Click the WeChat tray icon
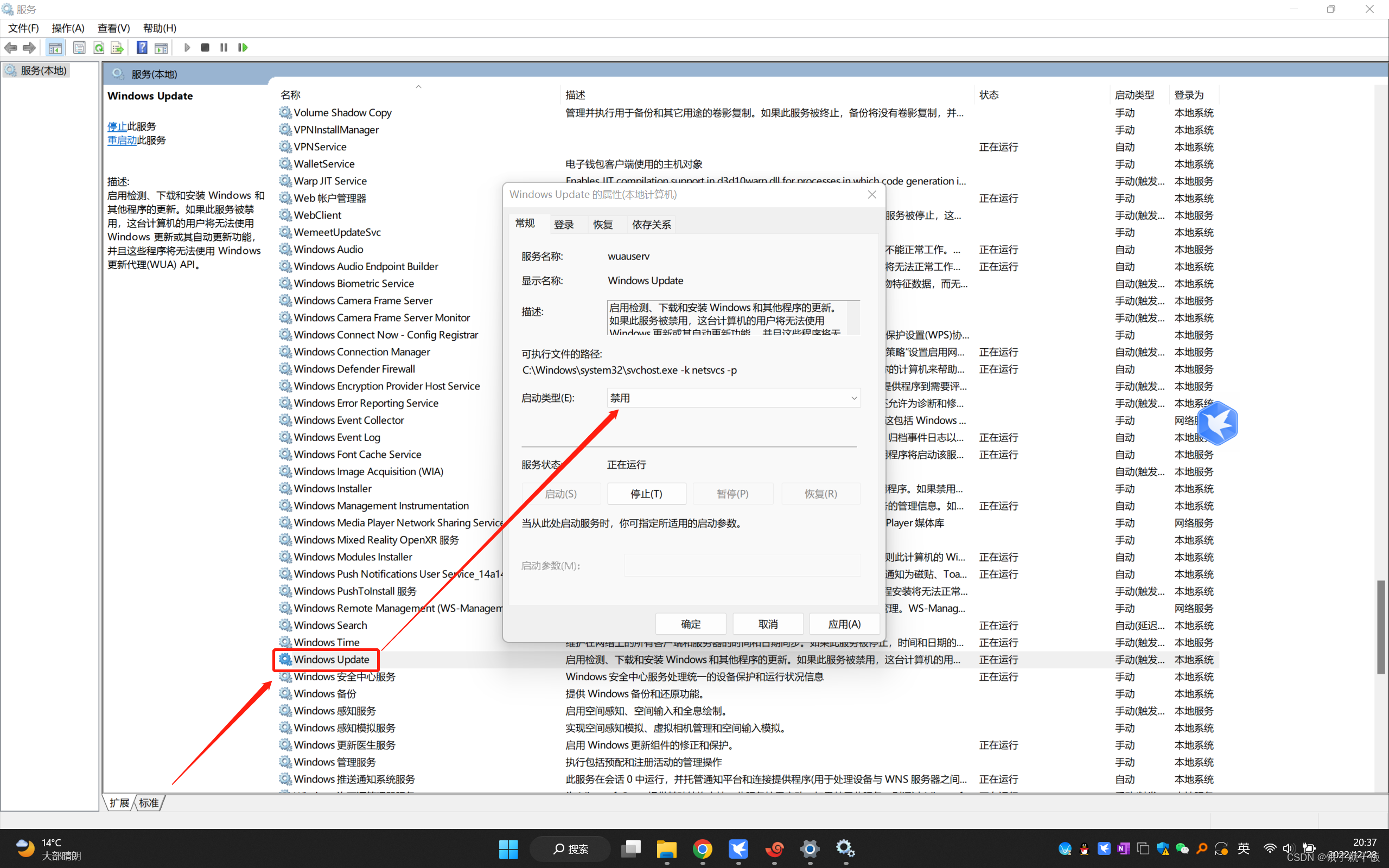 (x=1182, y=848)
